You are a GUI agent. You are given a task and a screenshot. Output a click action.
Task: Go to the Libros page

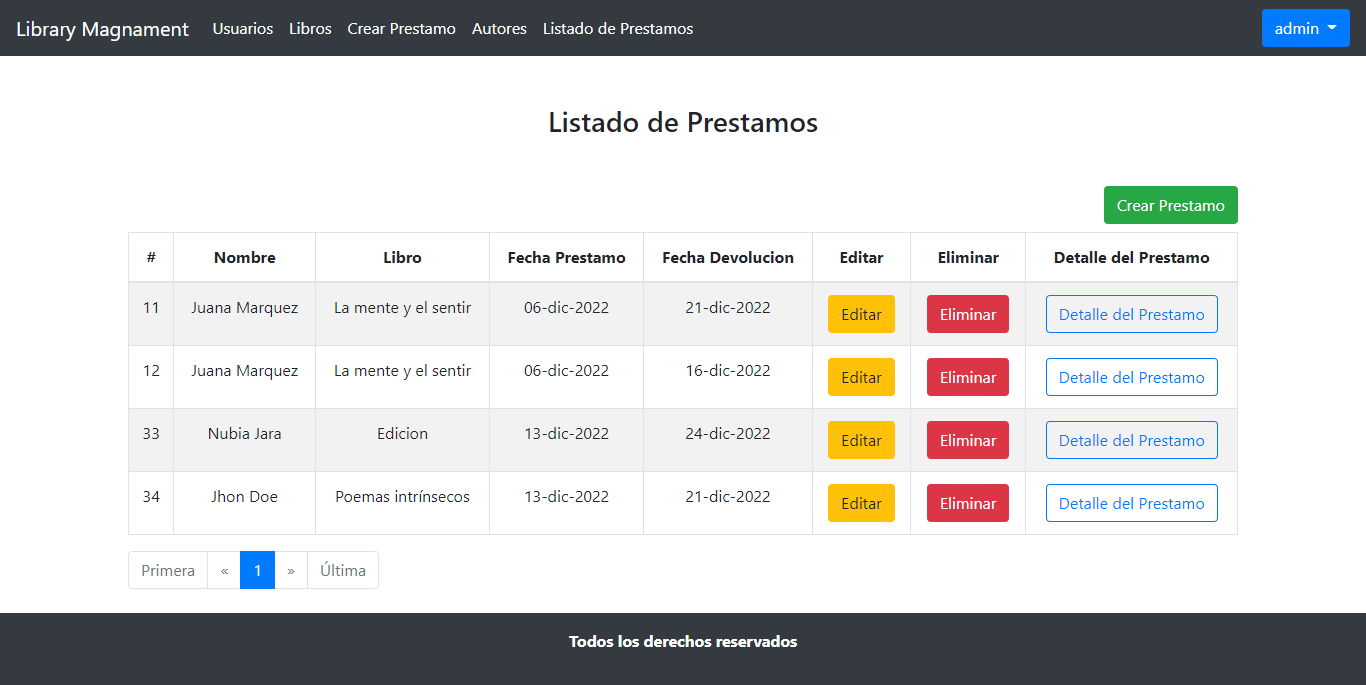click(x=310, y=29)
